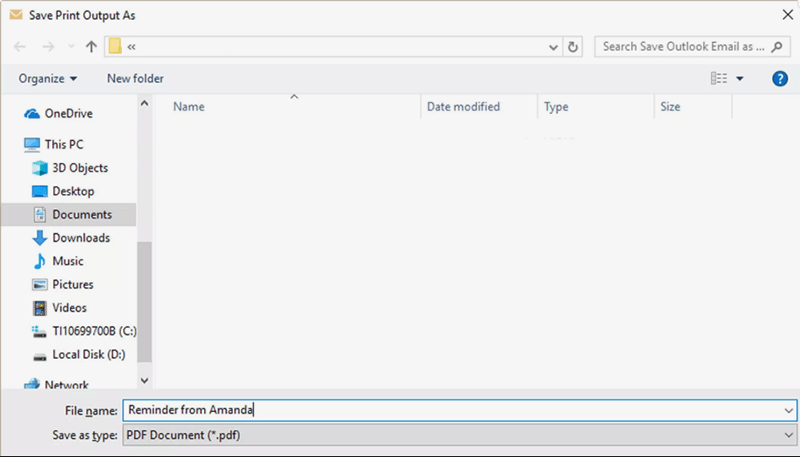
Task: Select OneDrive in the navigation pane
Action: [x=67, y=114]
